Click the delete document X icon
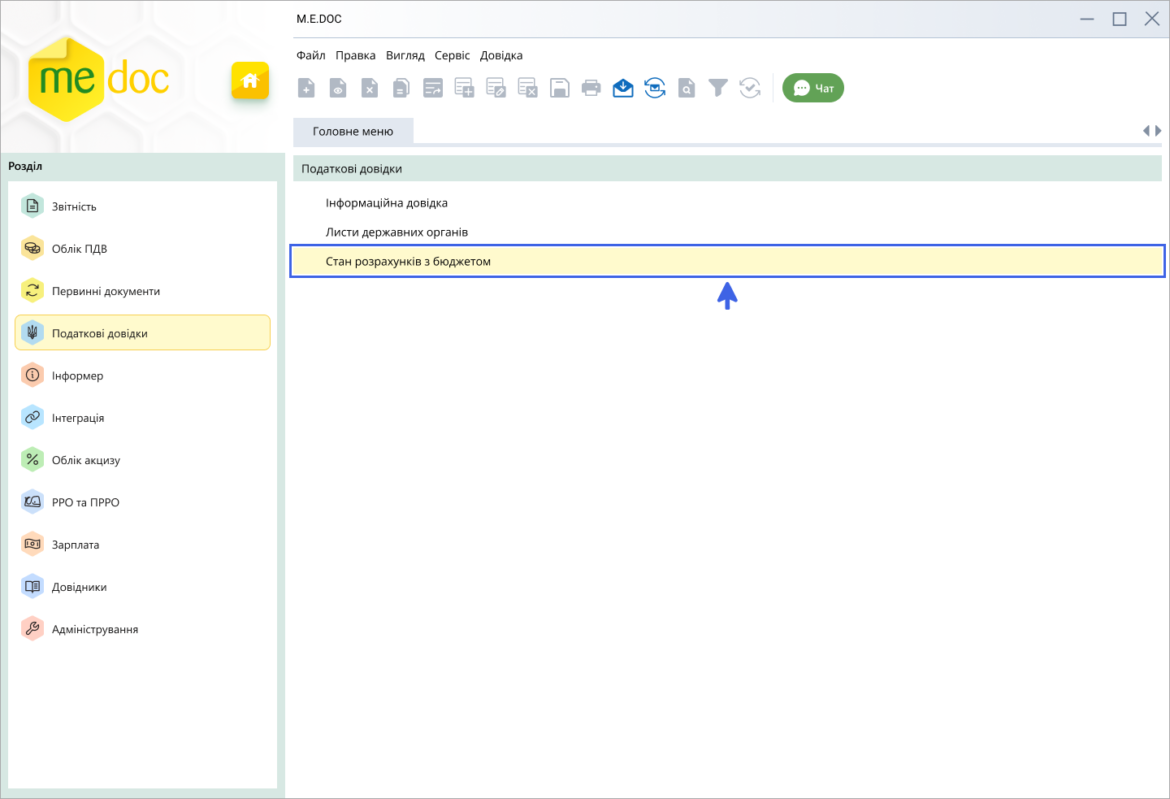 point(369,88)
